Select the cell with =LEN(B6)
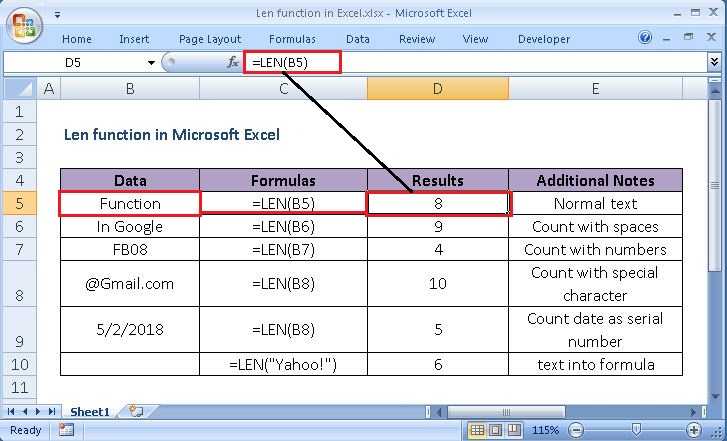Image resolution: width=727 pixels, height=441 pixels. point(283,227)
